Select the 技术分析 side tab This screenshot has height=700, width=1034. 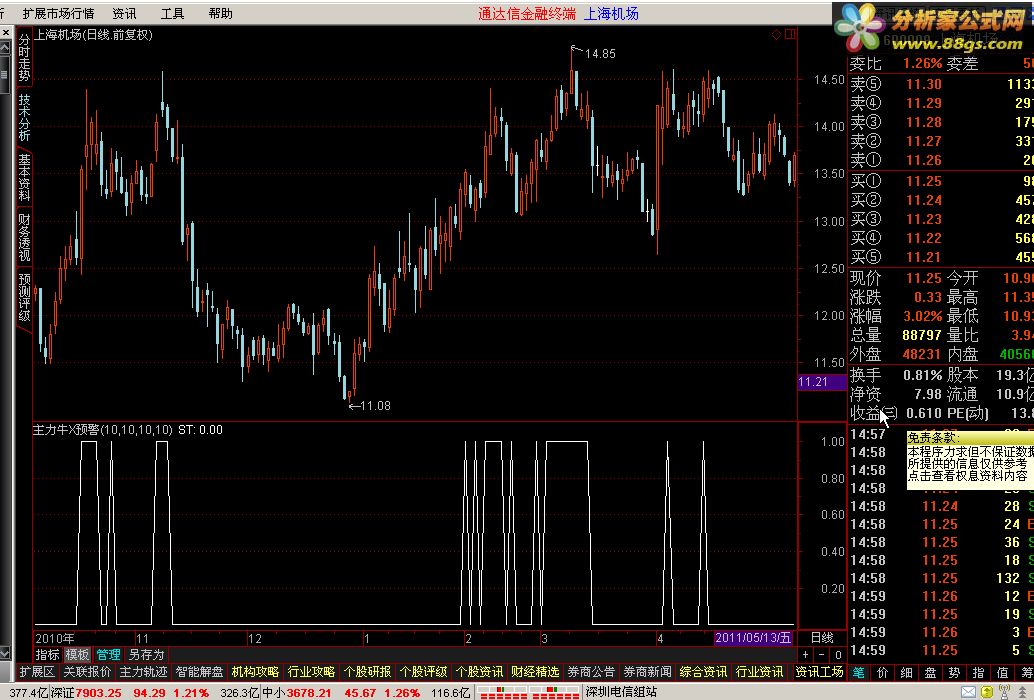(x=24, y=117)
